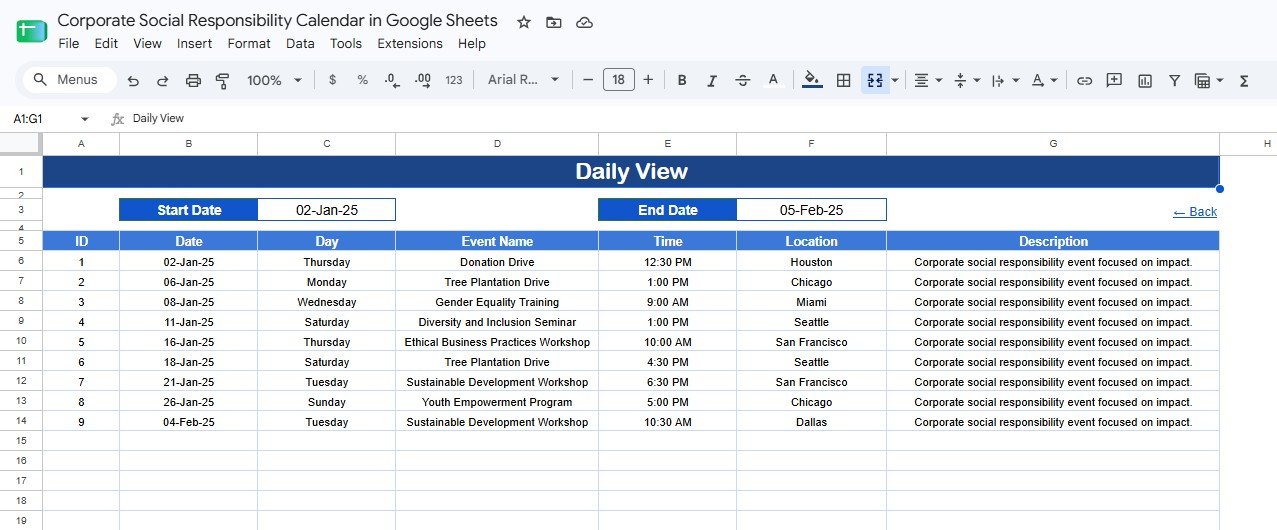The image size is (1277, 530).
Task: Star the document
Action: click(x=523, y=22)
